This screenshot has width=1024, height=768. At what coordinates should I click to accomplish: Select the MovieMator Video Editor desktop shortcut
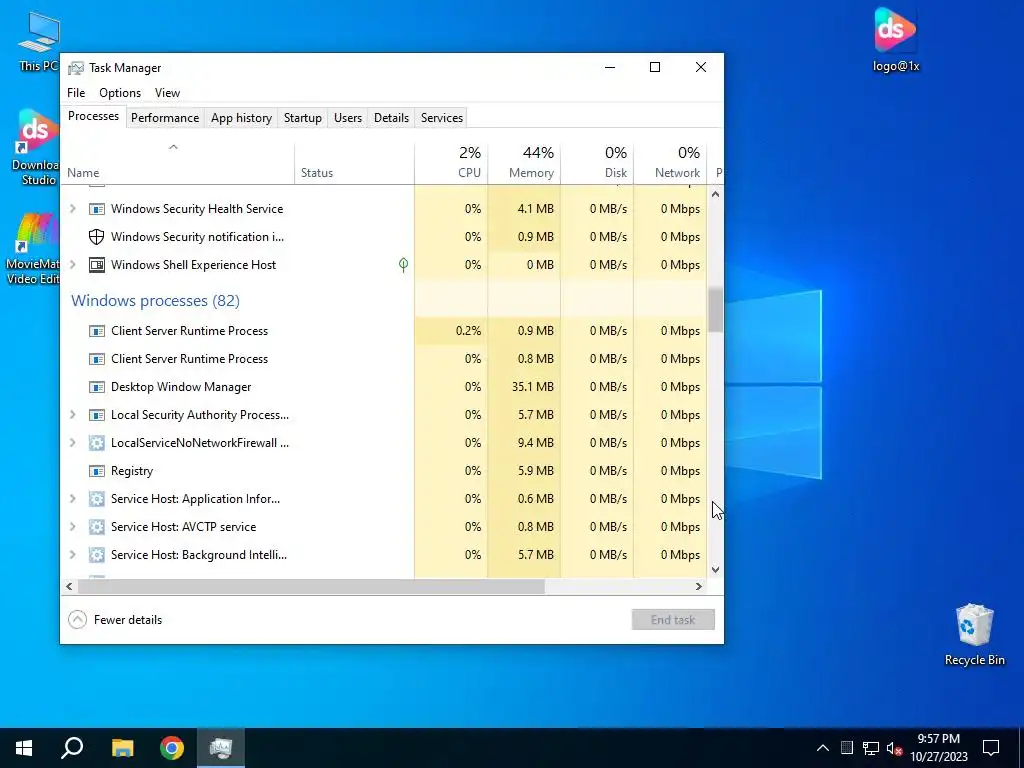[x=31, y=249]
